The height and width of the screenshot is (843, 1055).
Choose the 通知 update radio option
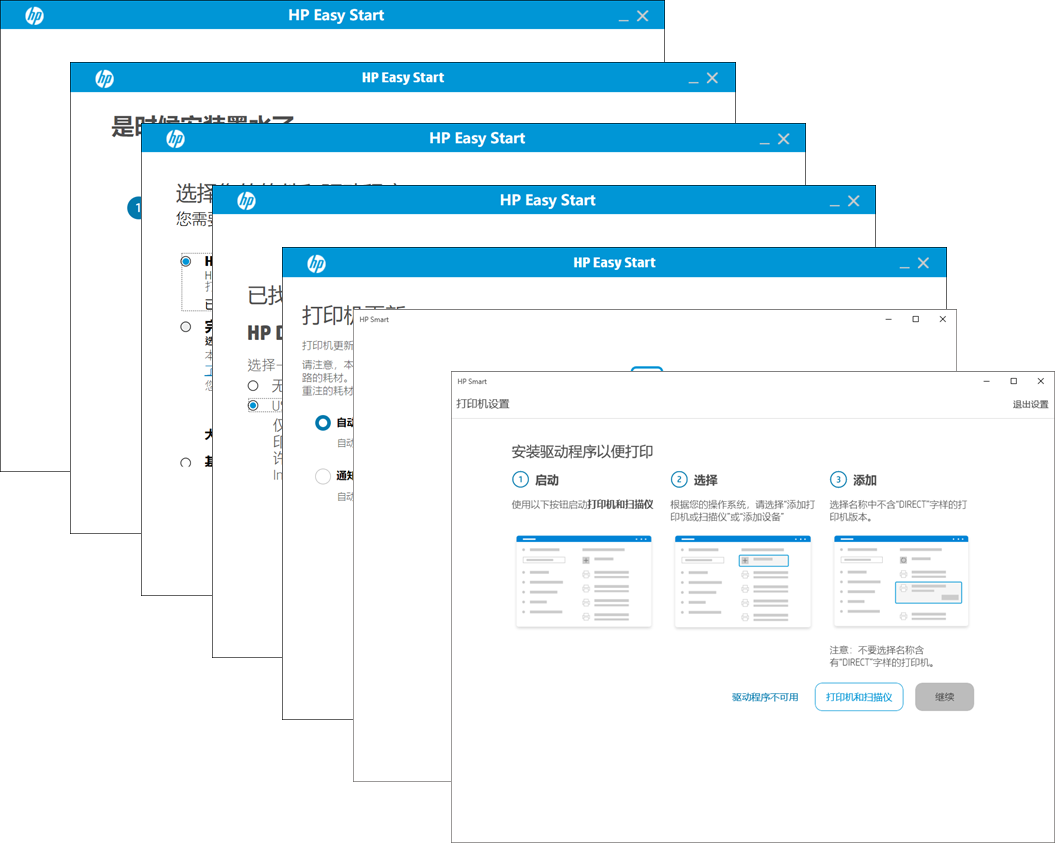coord(323,476)
